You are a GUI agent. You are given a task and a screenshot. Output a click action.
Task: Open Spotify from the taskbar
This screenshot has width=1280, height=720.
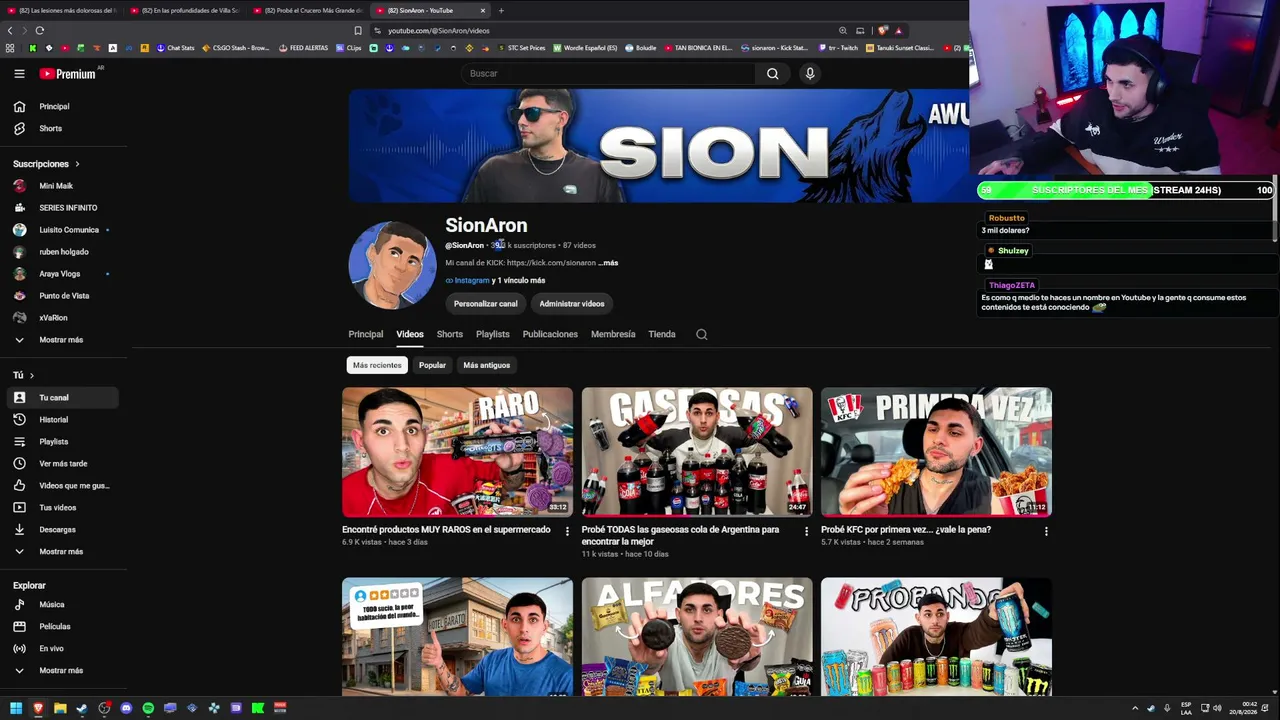coord(148,708)
